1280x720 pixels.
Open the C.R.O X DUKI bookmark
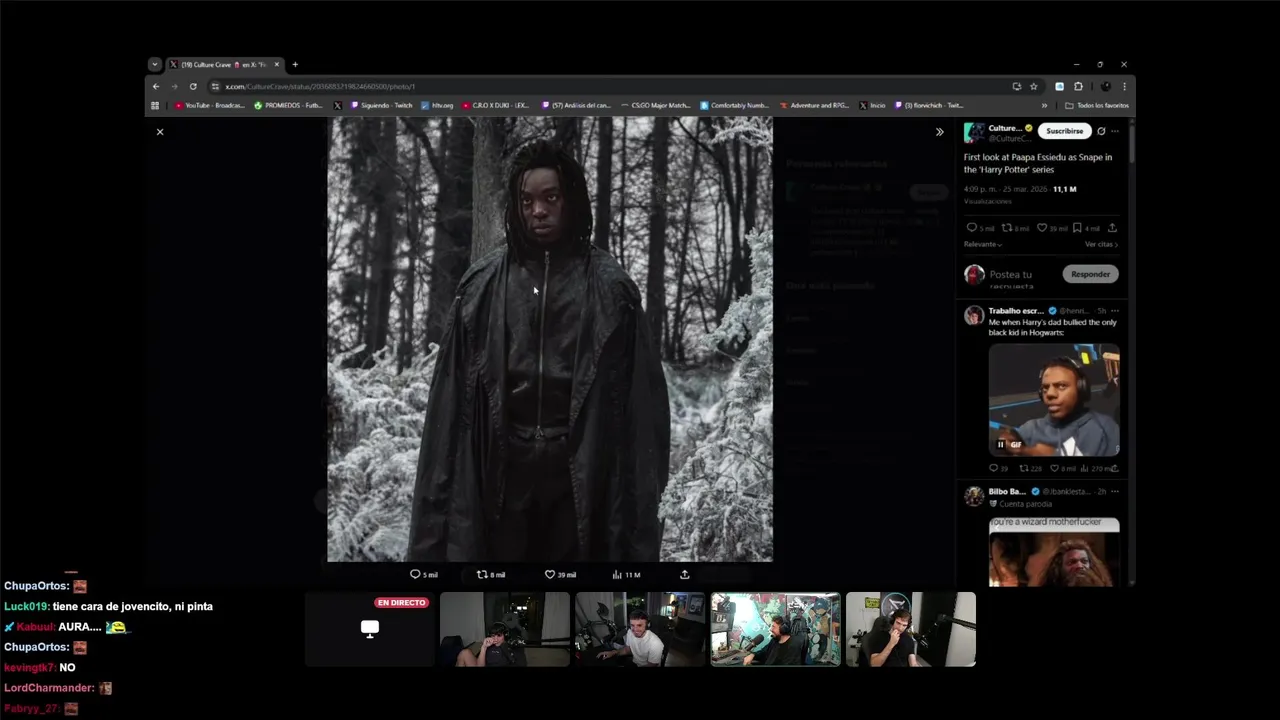pos(495,105)
